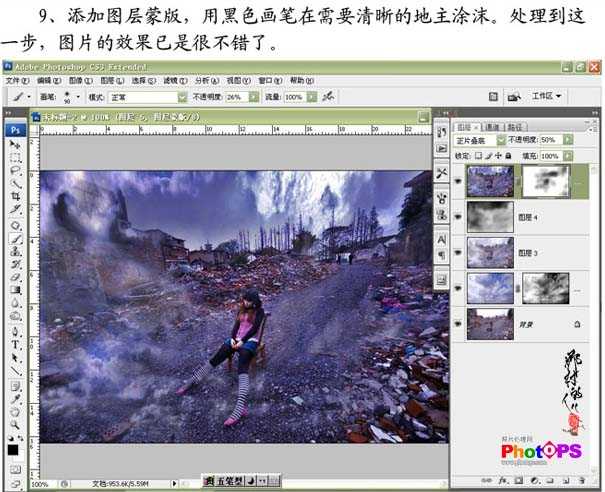This screenshot has width=605, height=492.
Task: Open brush opacity 26% slider arrow
Action: [x=254, y=97]
